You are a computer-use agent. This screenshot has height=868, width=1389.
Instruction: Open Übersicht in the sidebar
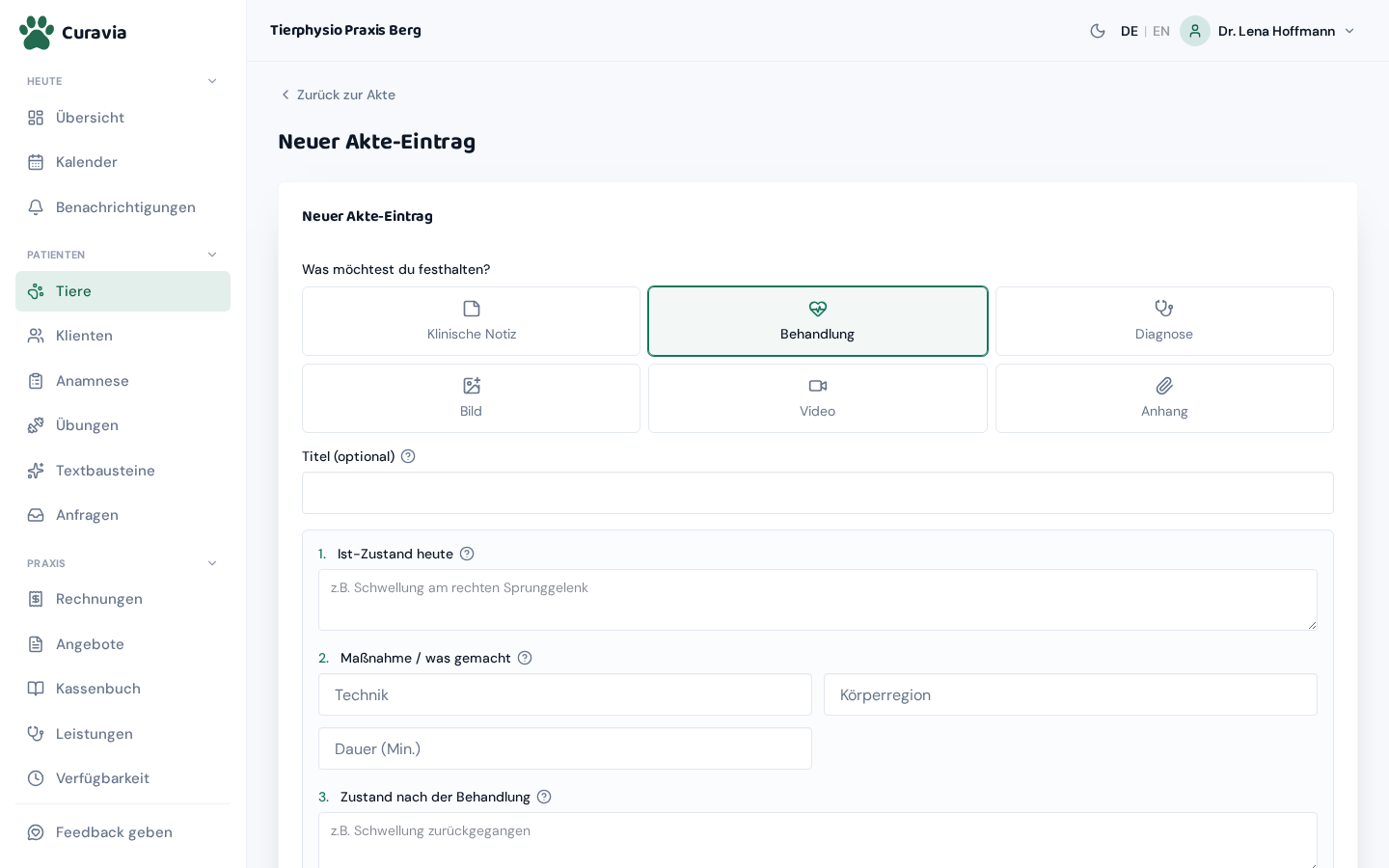click(123, 118)
